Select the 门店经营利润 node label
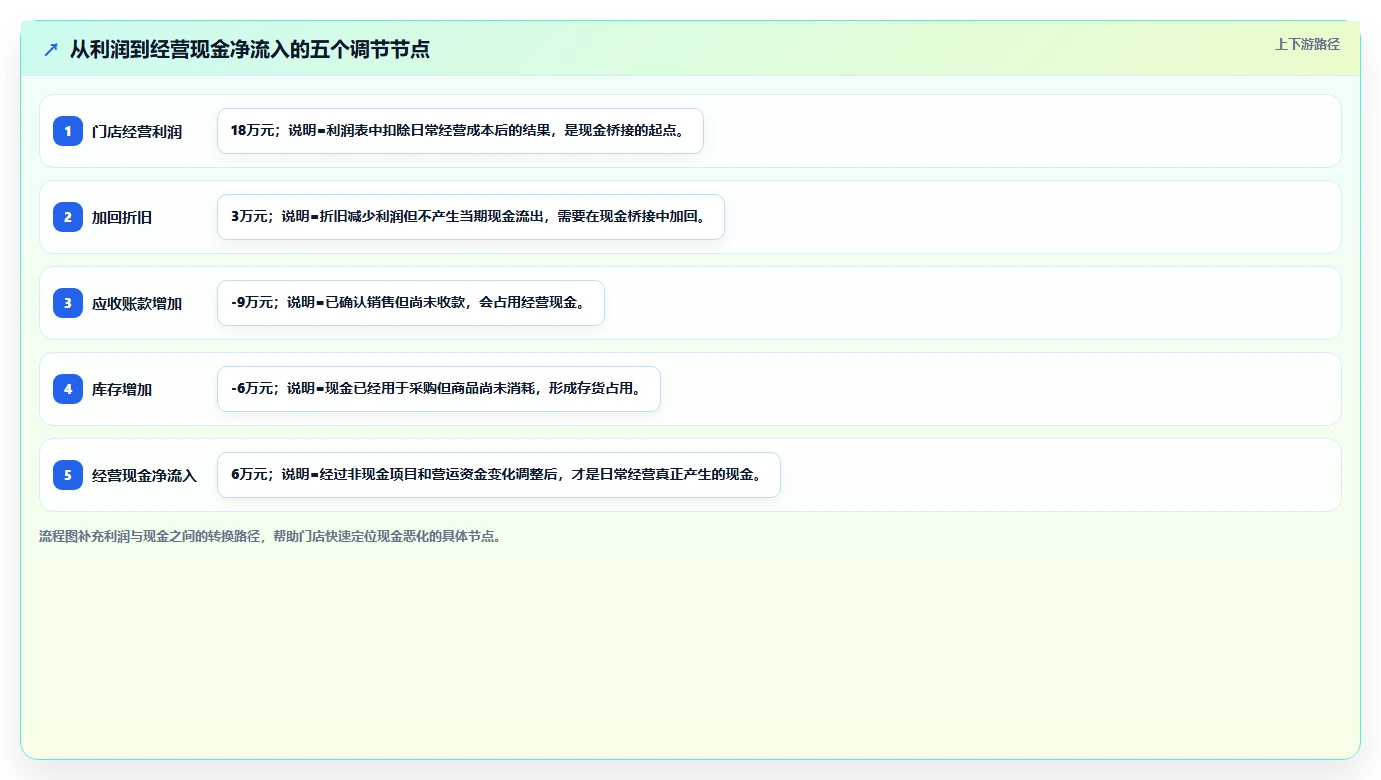The image size is (1381, 780). 137,131
